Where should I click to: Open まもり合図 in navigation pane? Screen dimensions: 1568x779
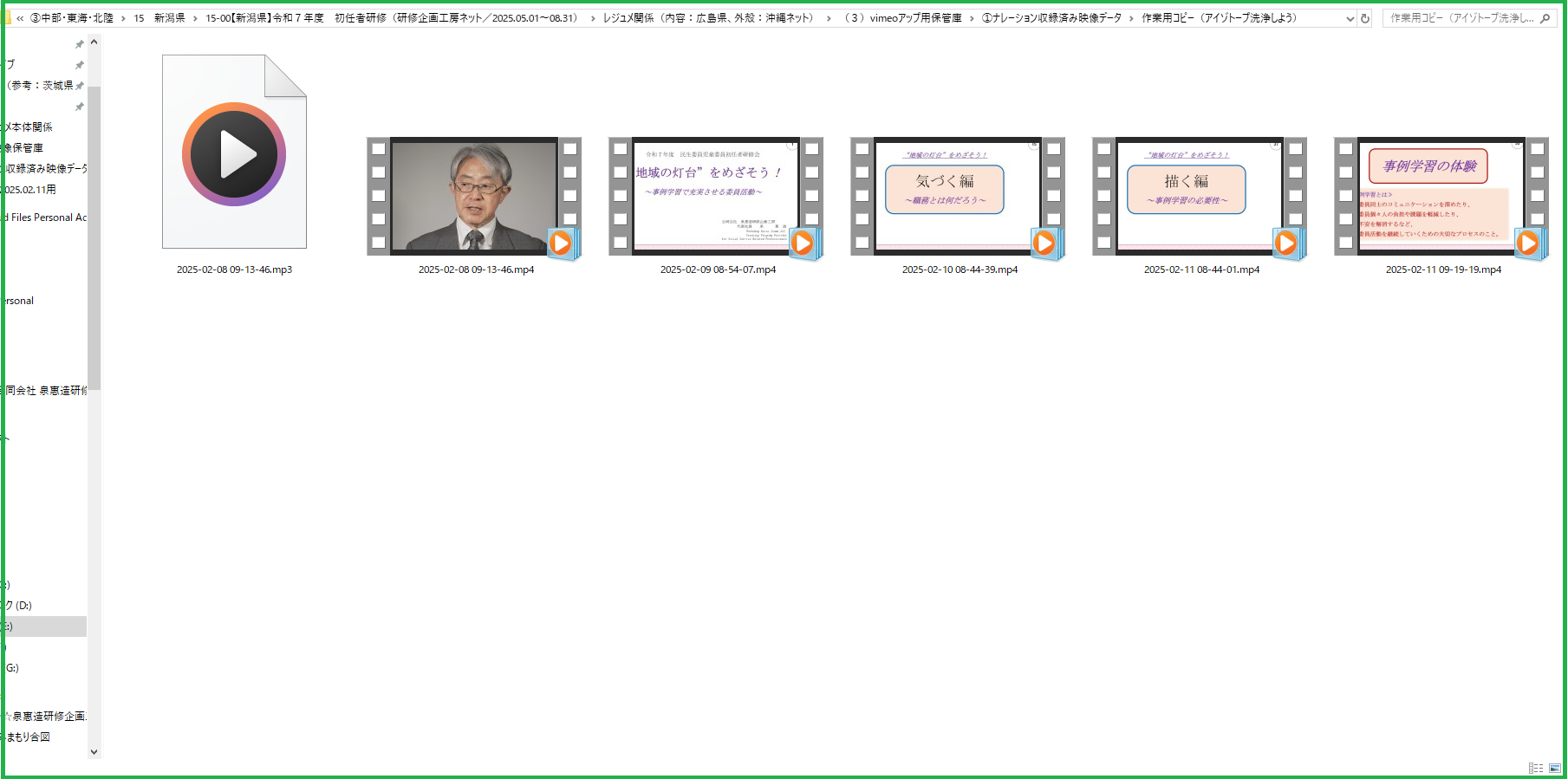coord(28,737)
